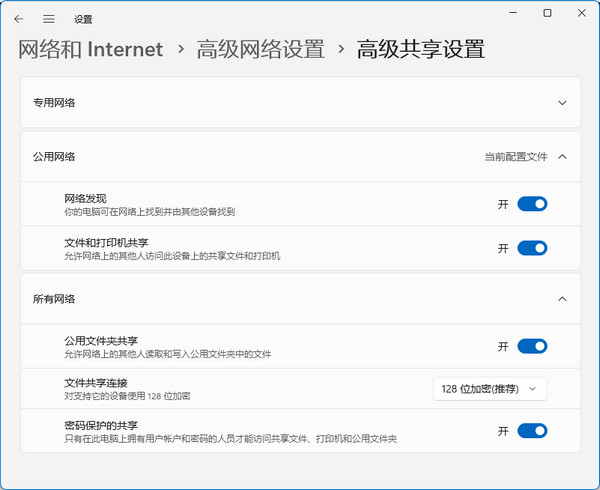Click the 当前配置文件 label
Viewport: 600px width, 490px height.
tap(516, 156)
